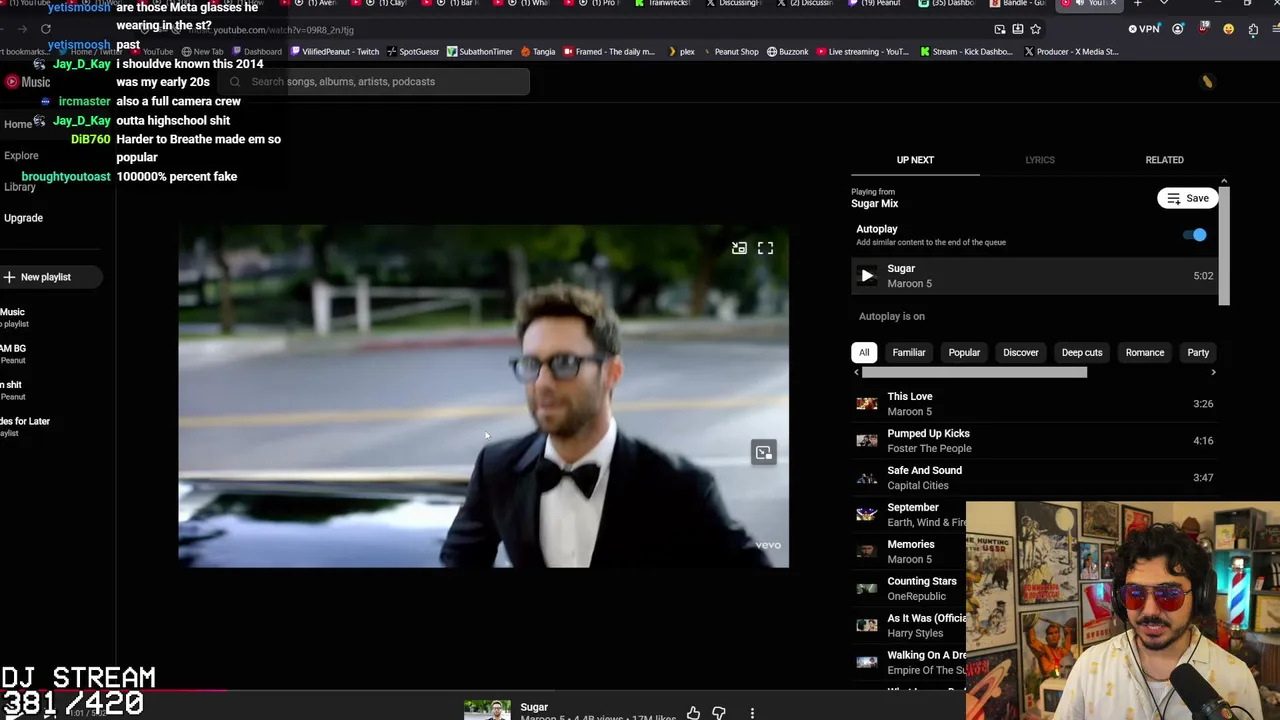The image size is (1280, 720).
Task: Open the VPN extension in toolbar
Action: 1144,29
